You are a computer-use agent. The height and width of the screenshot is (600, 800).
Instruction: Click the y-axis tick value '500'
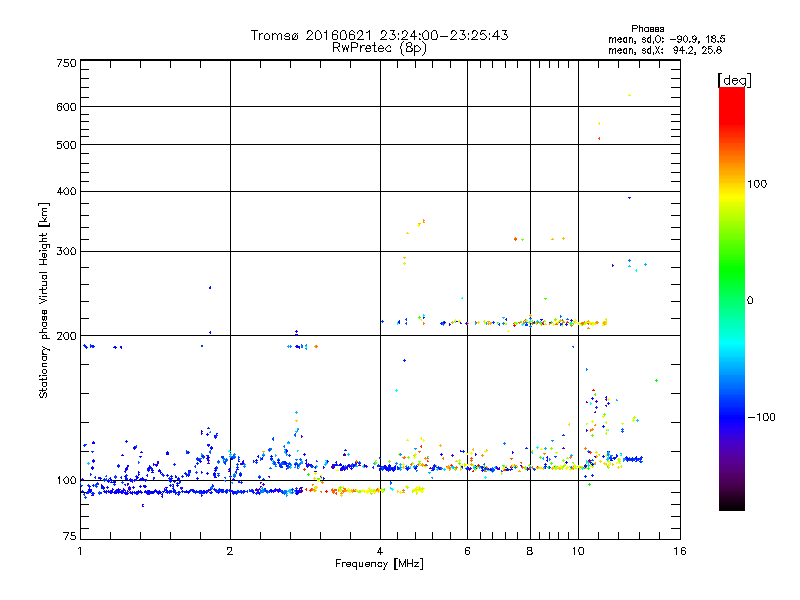point(67,145)
